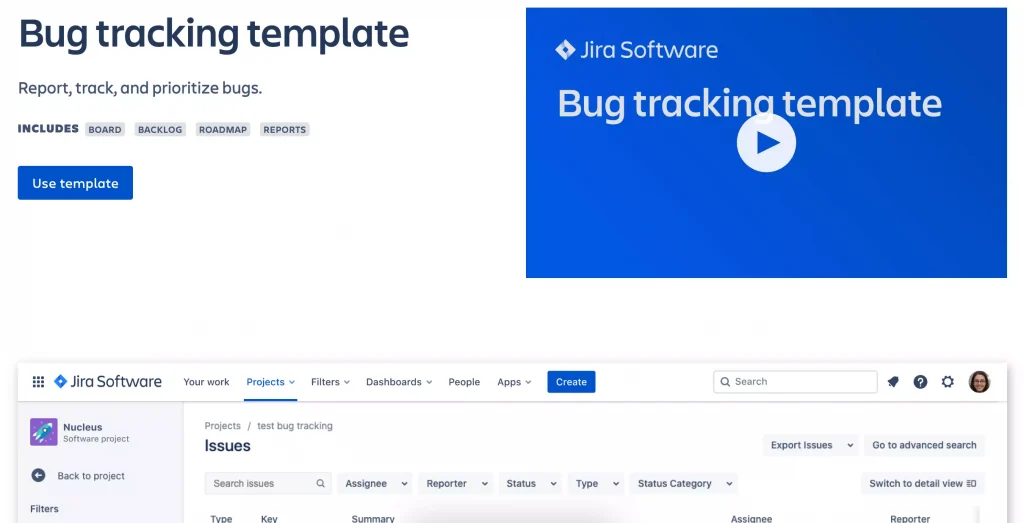This screenshot has height=523, width=1024.
Task: Click the Use template button
Action: [75, 183]
